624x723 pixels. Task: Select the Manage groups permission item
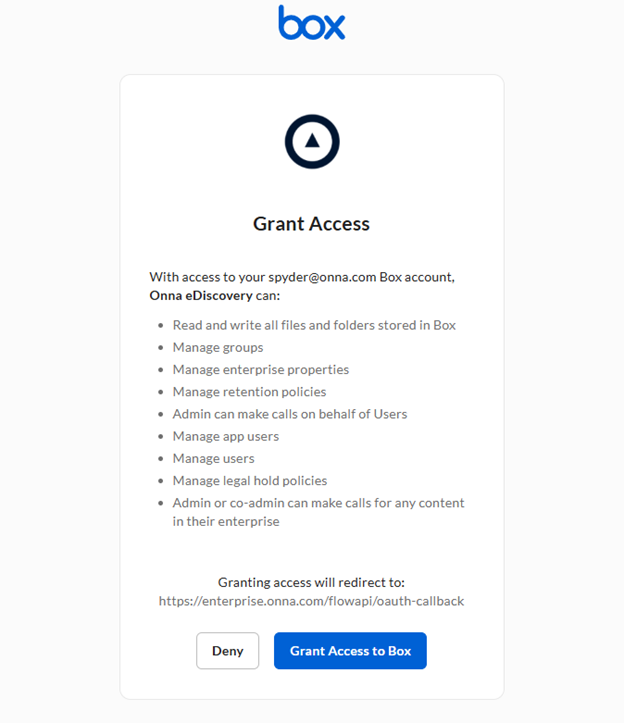[x=217, y=347]
